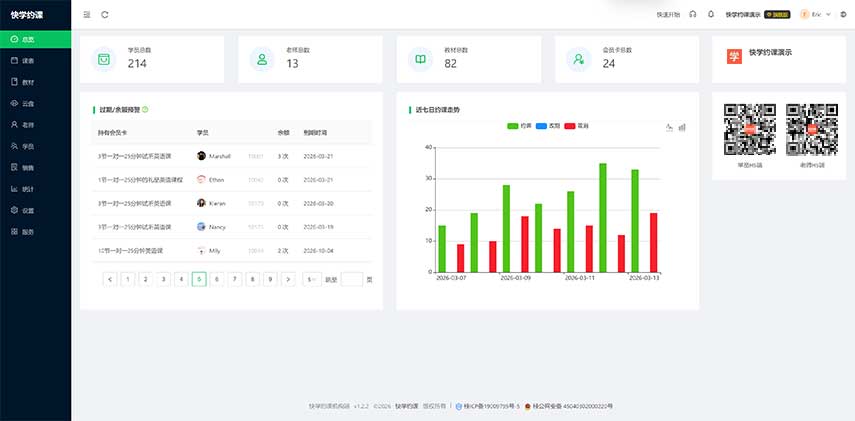Click the jump-to-page input field
Viewport: 855px width, 421px height.
352,280
